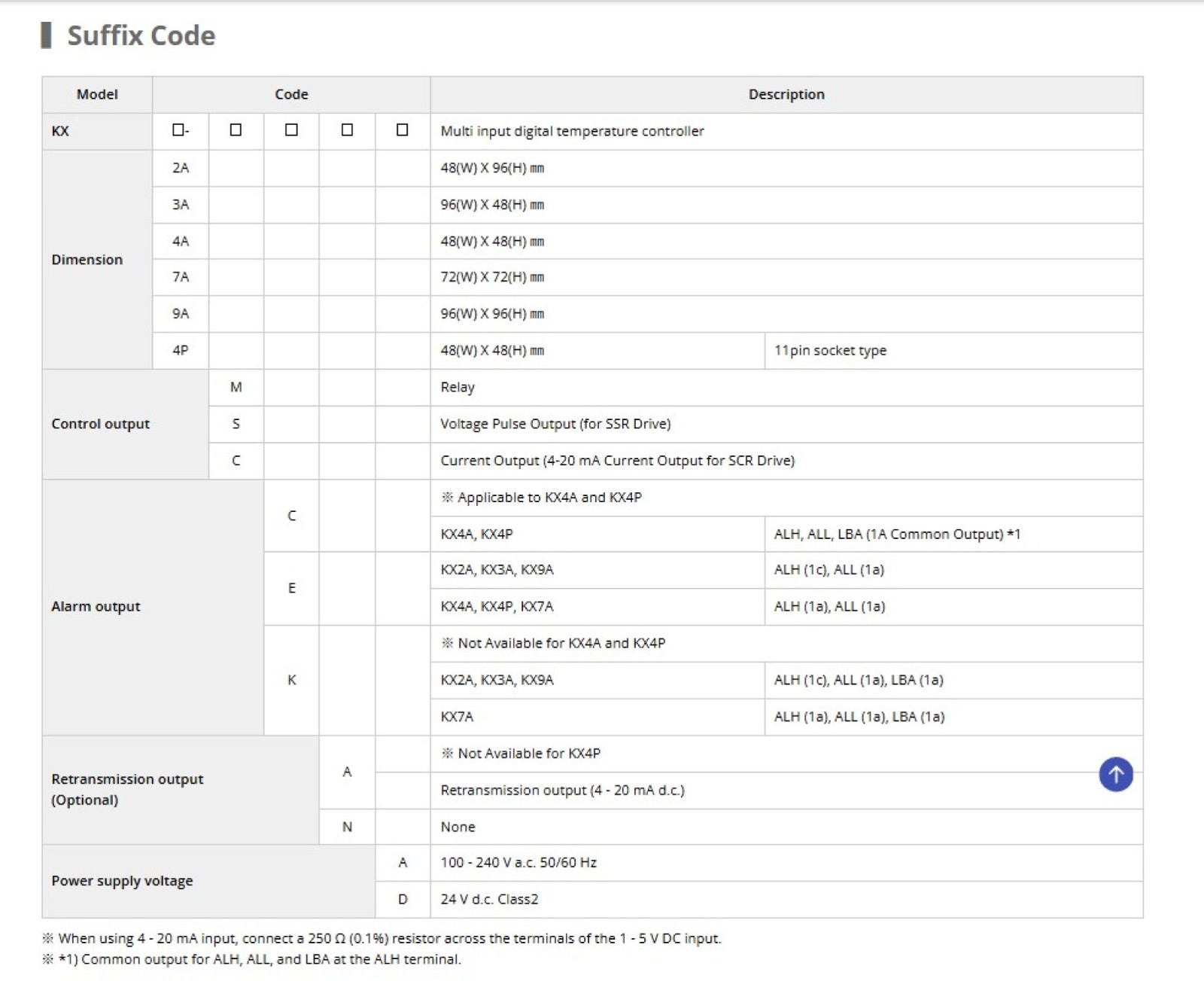
Task: Click the 'Description' column header
Action: pyautogui.click(x=786, y=94)
